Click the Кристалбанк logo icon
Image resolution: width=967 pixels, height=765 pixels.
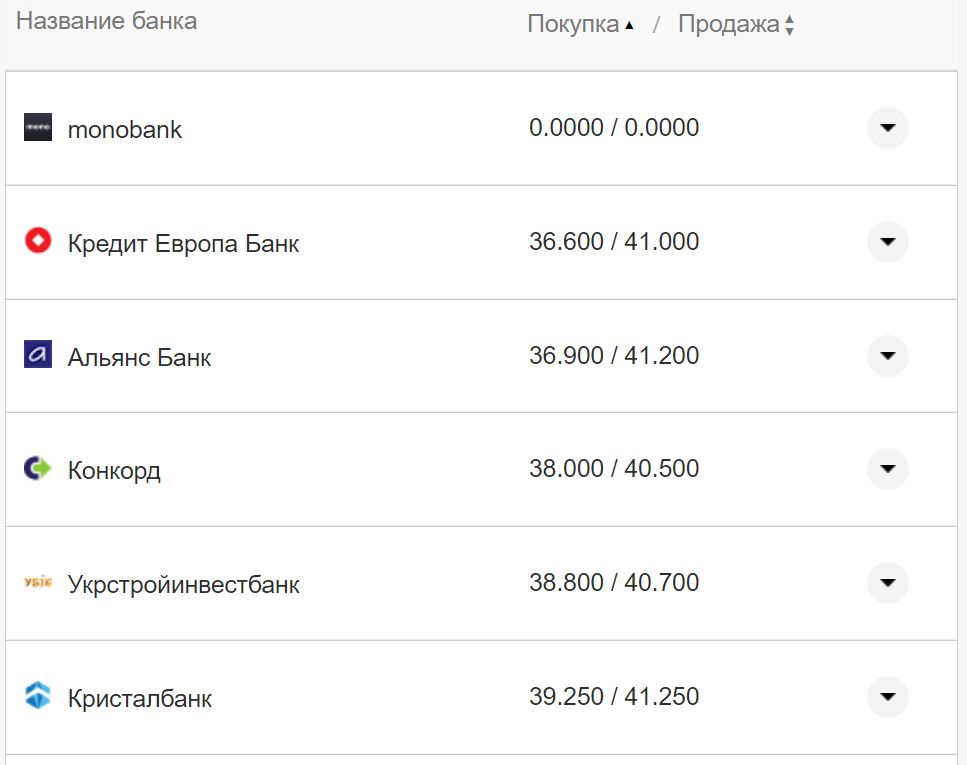[x=38, y=696]
